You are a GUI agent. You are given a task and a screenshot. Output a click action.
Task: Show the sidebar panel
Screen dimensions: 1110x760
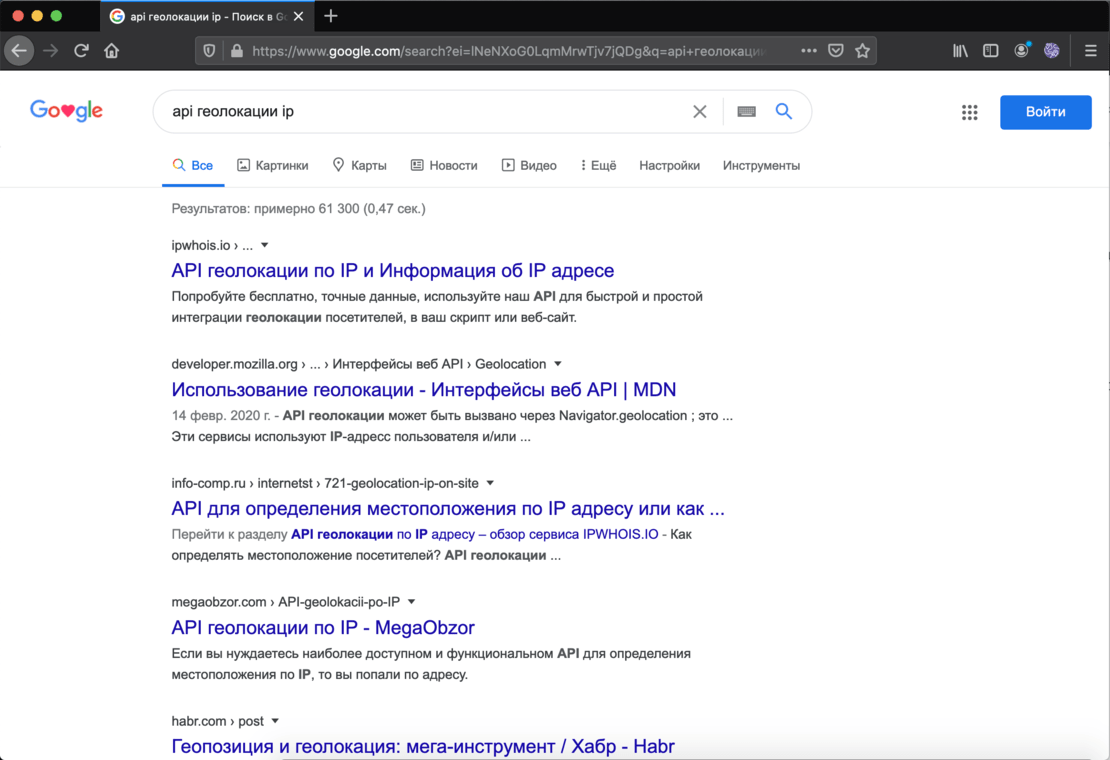pos(990,51)
